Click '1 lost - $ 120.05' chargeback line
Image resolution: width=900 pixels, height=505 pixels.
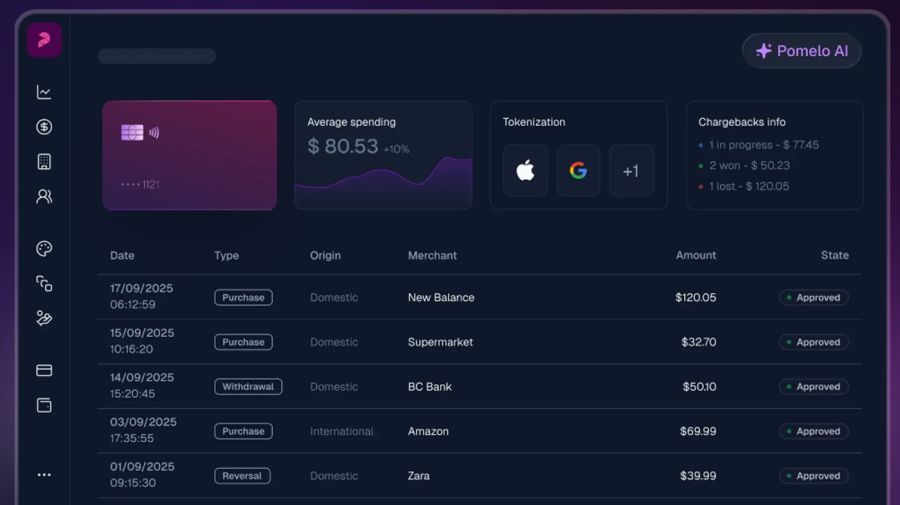coord(743,186)
